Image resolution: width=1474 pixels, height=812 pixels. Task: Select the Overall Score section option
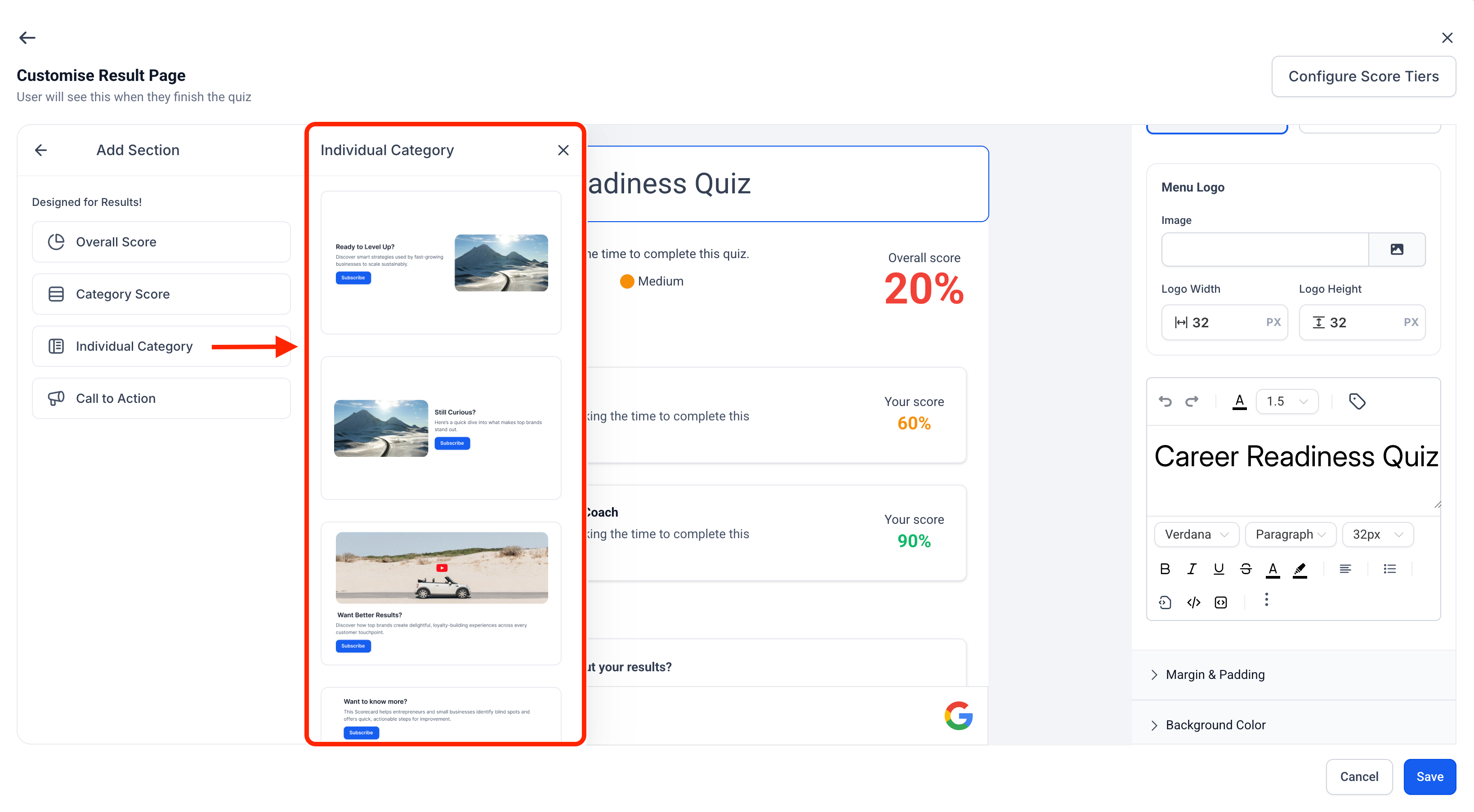click(x=161, y=242)
